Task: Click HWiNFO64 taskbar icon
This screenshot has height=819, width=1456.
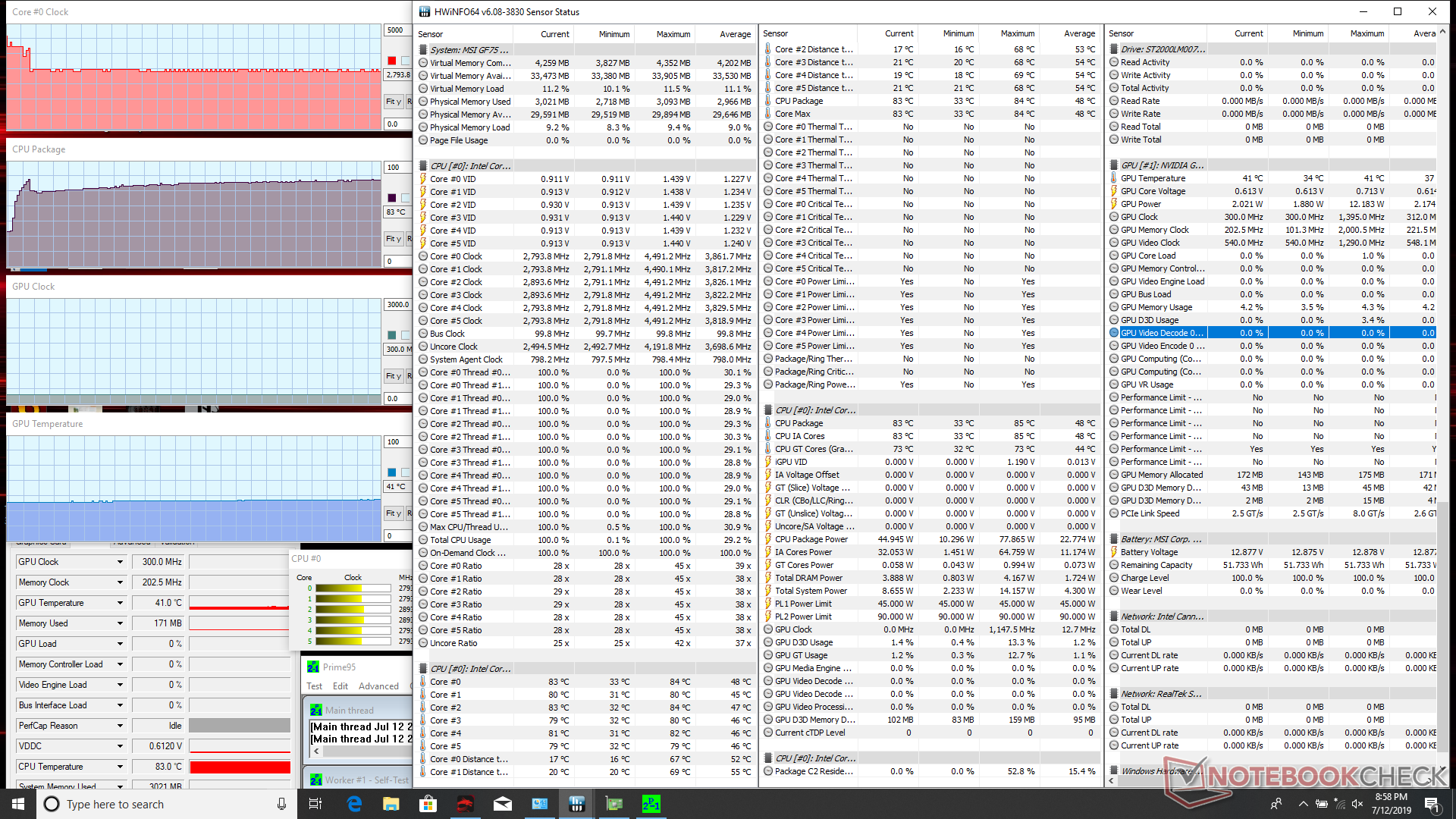Action: point(576,804)
